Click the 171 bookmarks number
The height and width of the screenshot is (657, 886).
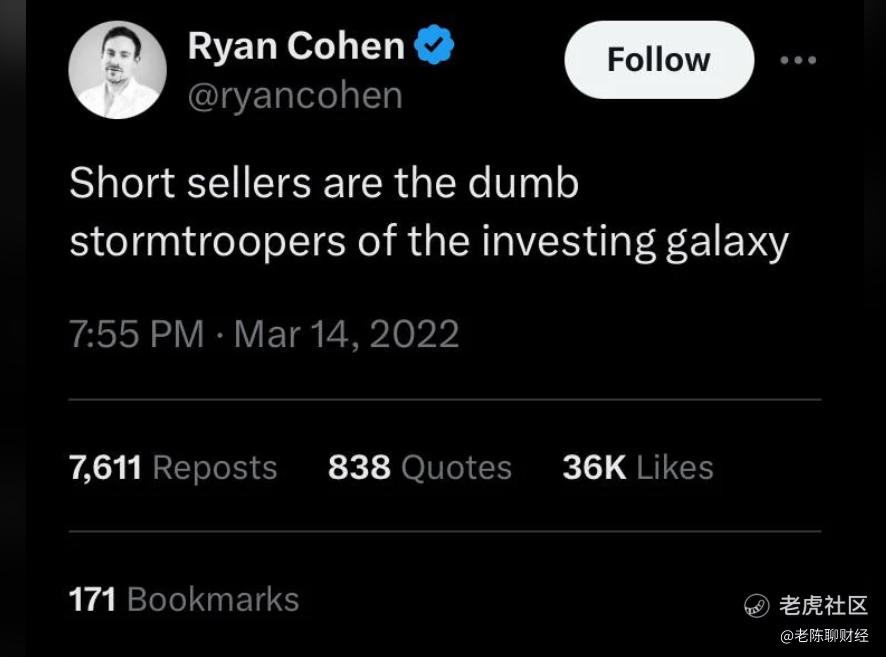point(92,599)
